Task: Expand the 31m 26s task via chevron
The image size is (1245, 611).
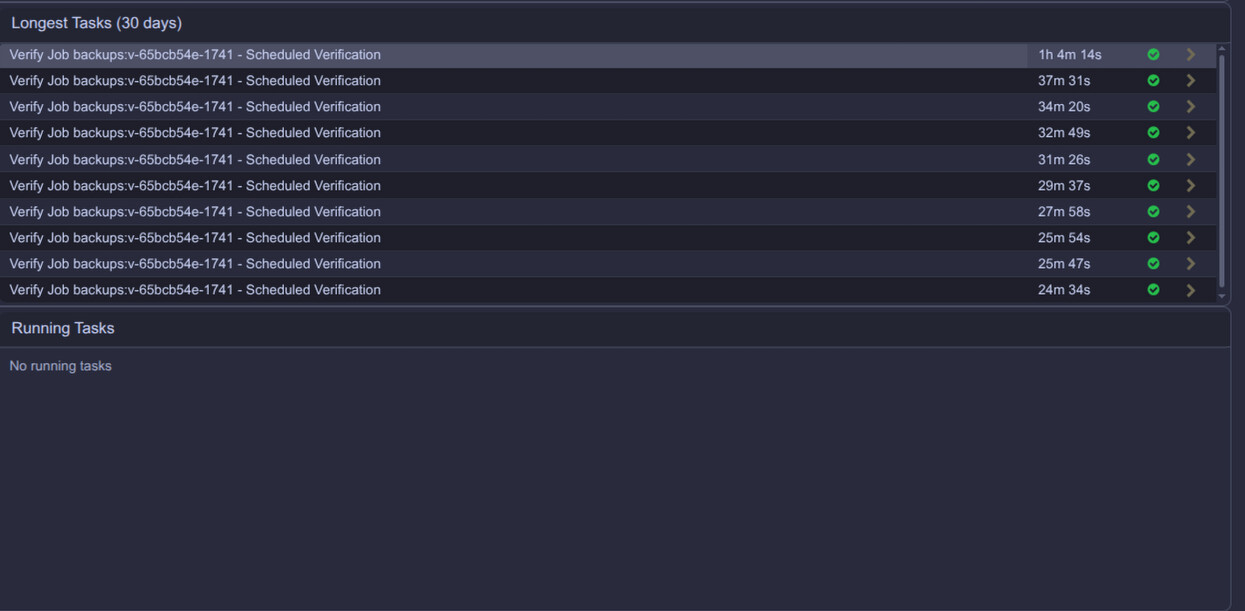Action: coord(1190,160)
